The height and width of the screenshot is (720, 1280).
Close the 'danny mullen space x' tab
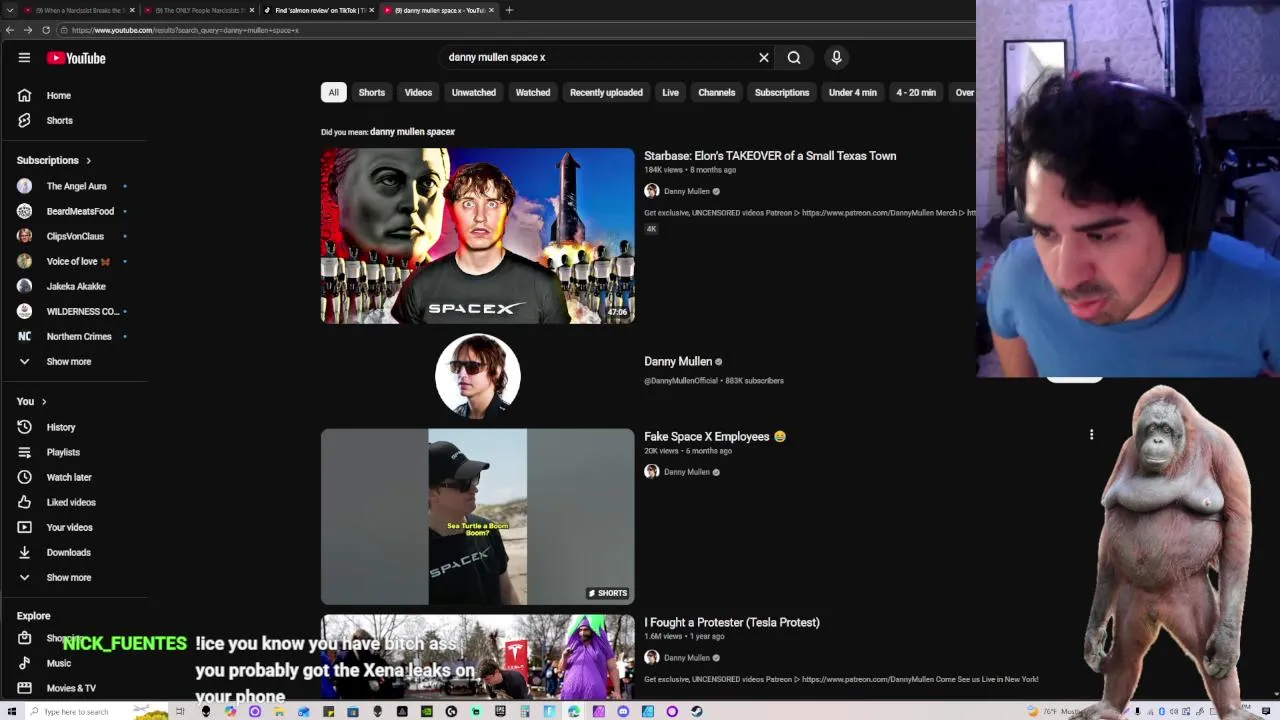(492, 10)
